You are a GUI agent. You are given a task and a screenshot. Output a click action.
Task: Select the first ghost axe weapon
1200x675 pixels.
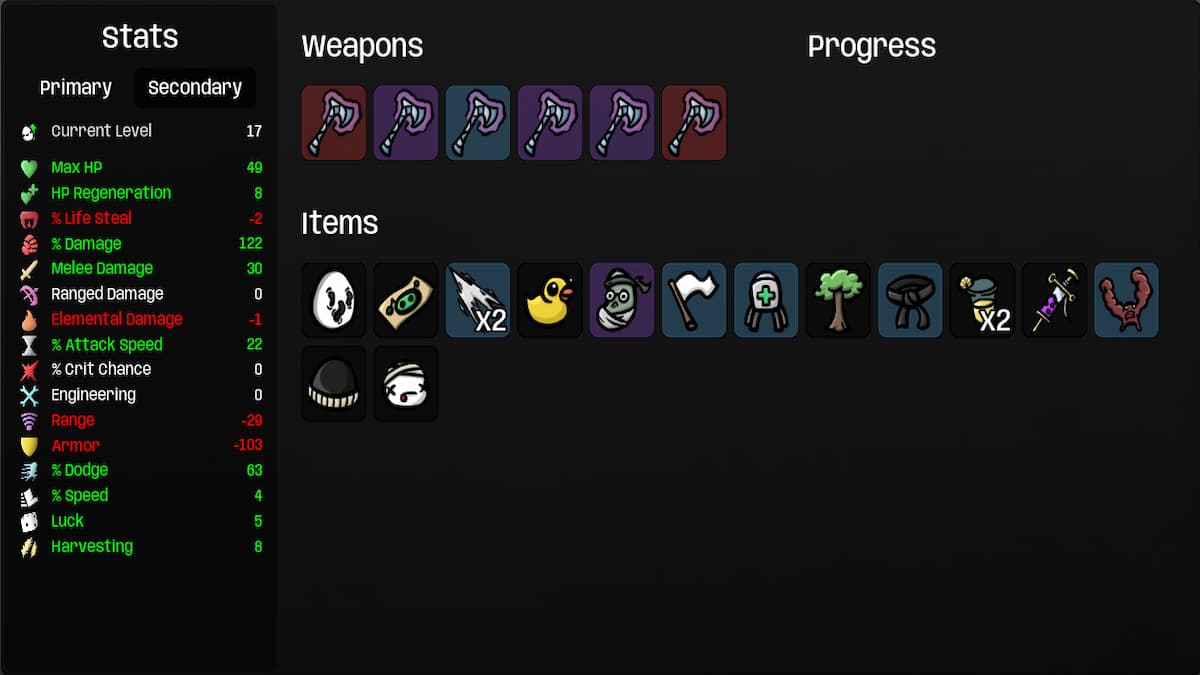[x=333, y=123]
